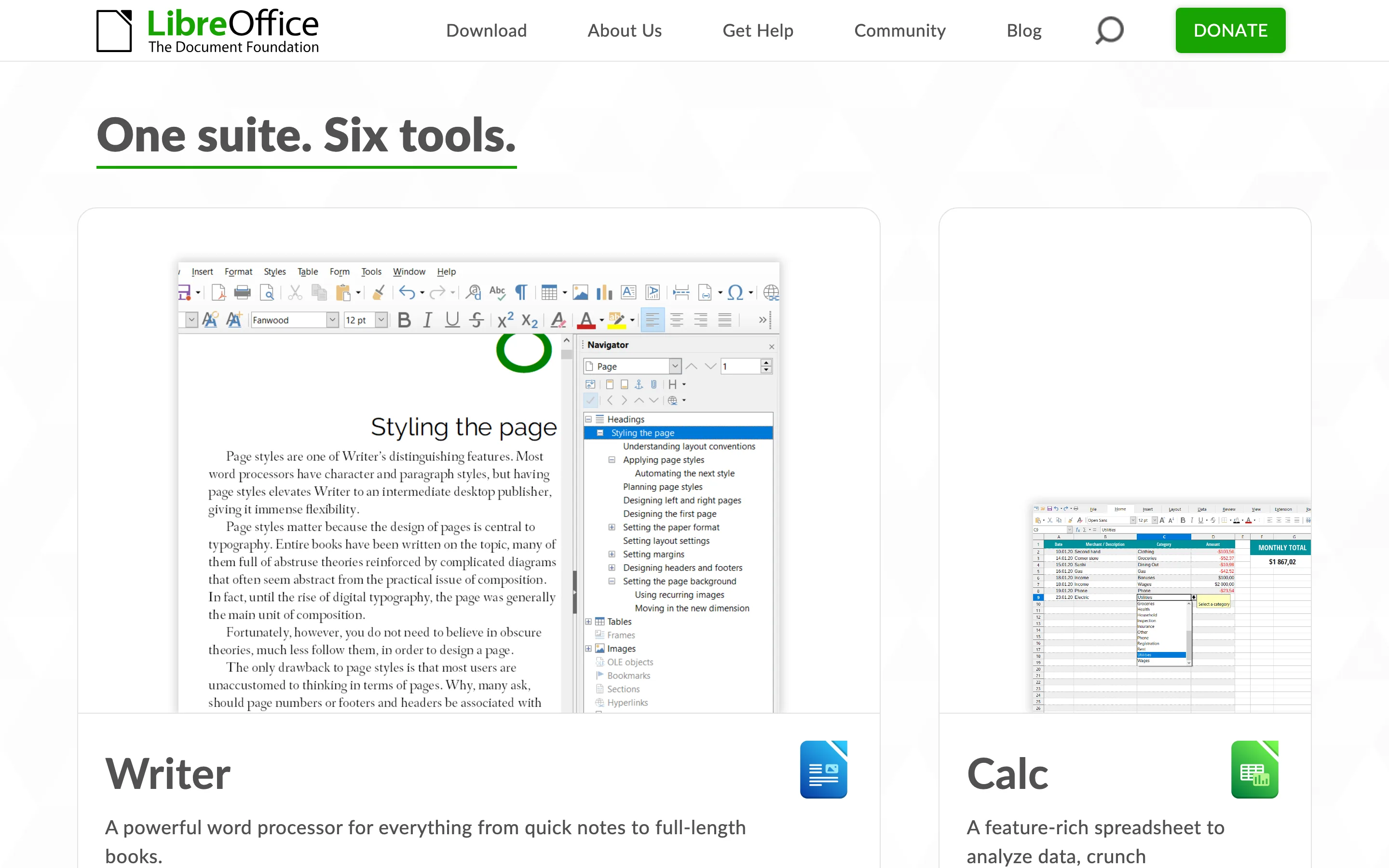Open the Format menu in Writer
1389x868 pixels.
(238, 272)
